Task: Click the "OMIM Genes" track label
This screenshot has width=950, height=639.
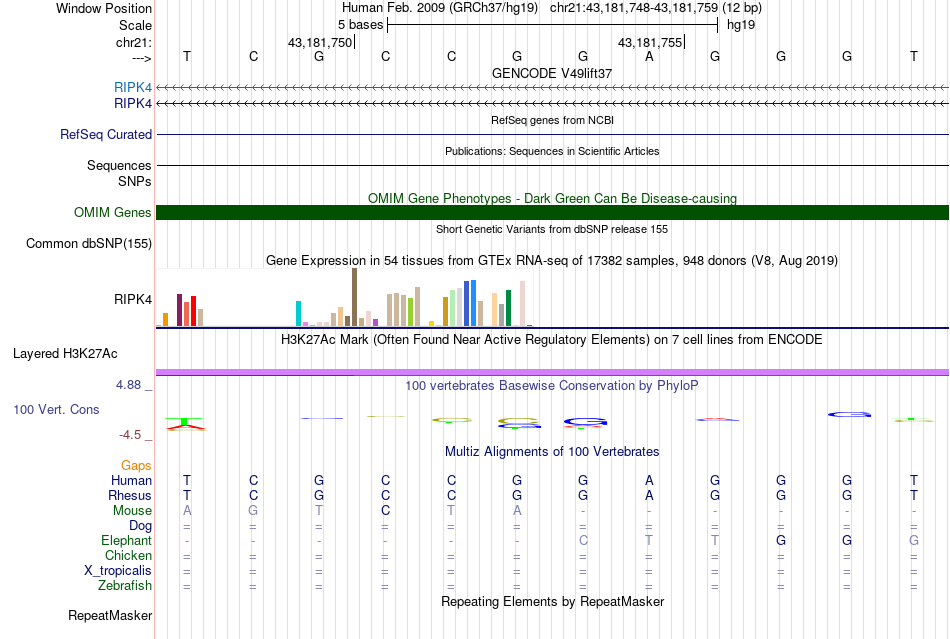Action: pyautogui.click(x=112, y=213)
